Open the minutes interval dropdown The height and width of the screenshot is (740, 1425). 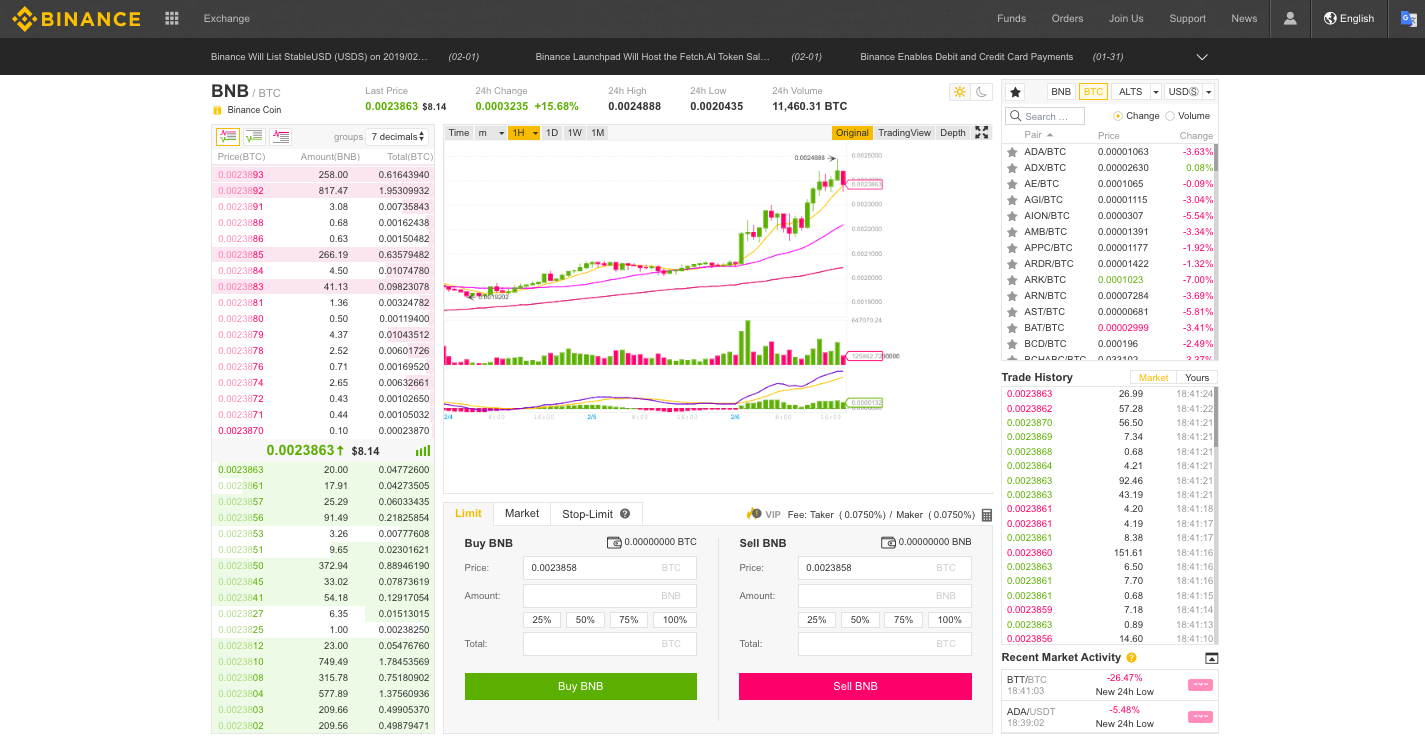click(x=490, y=133)
